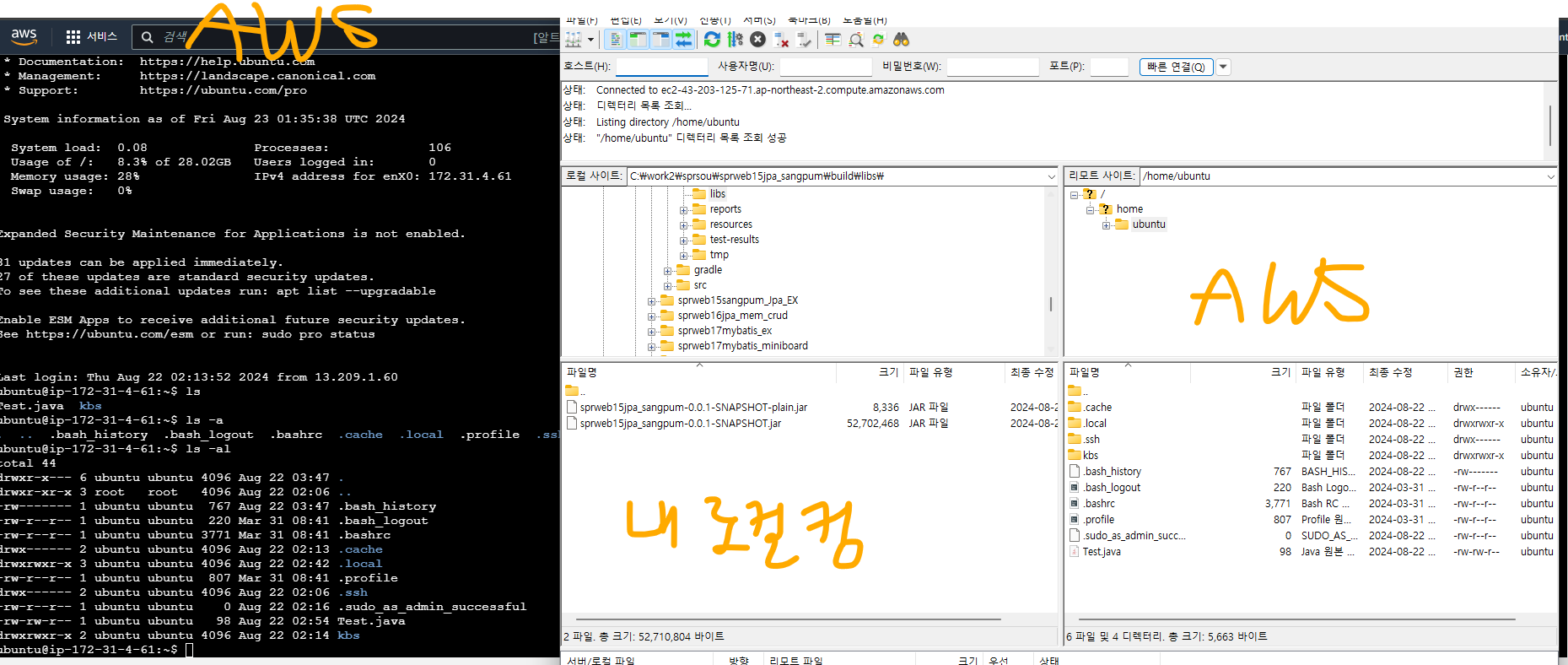
Task: Select the remote kbs folder row
Action: (x=1310, y=456)
